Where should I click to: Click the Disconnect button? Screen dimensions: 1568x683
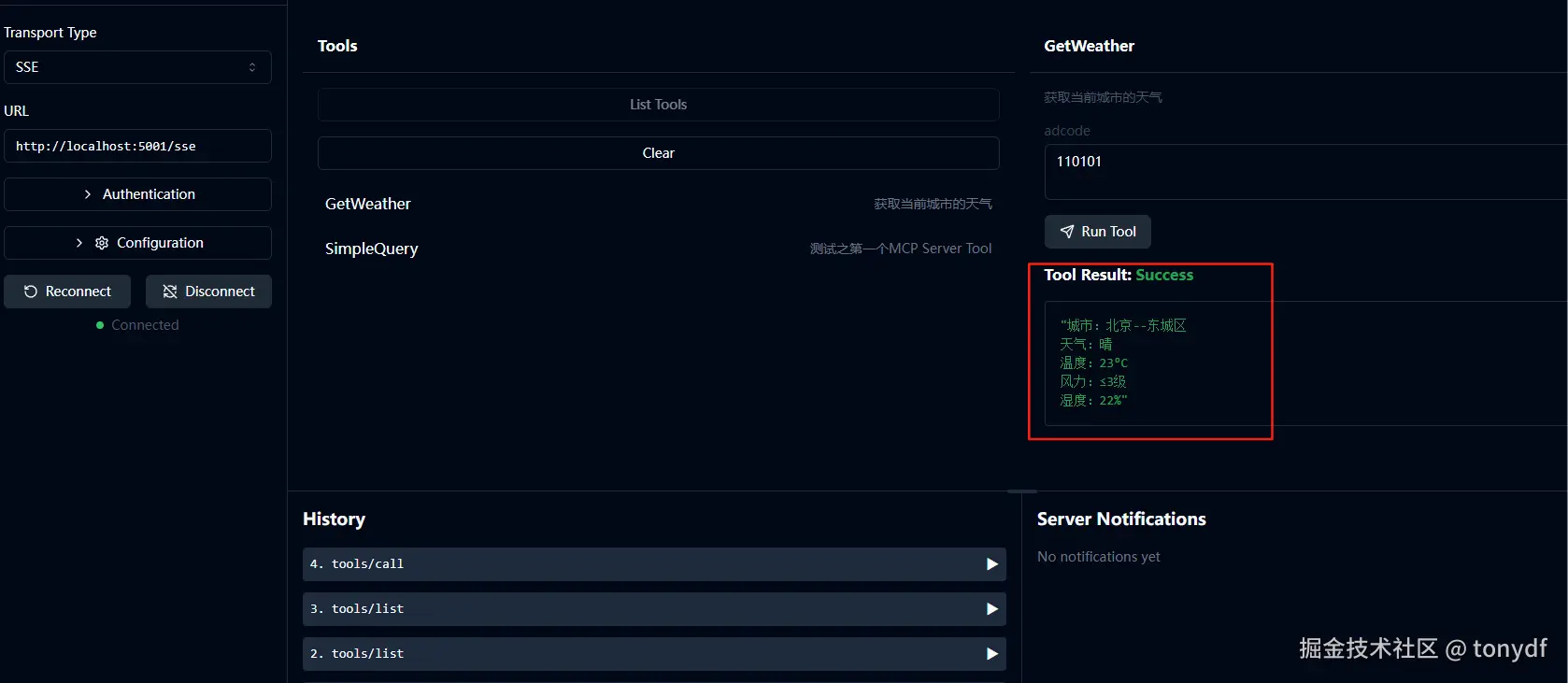point(208,292)
